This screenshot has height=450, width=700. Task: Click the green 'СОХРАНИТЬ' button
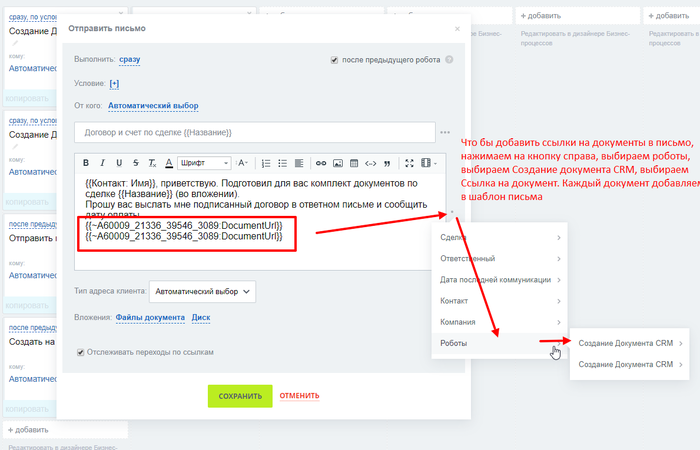pyautogui.click(x=240, y=396)
